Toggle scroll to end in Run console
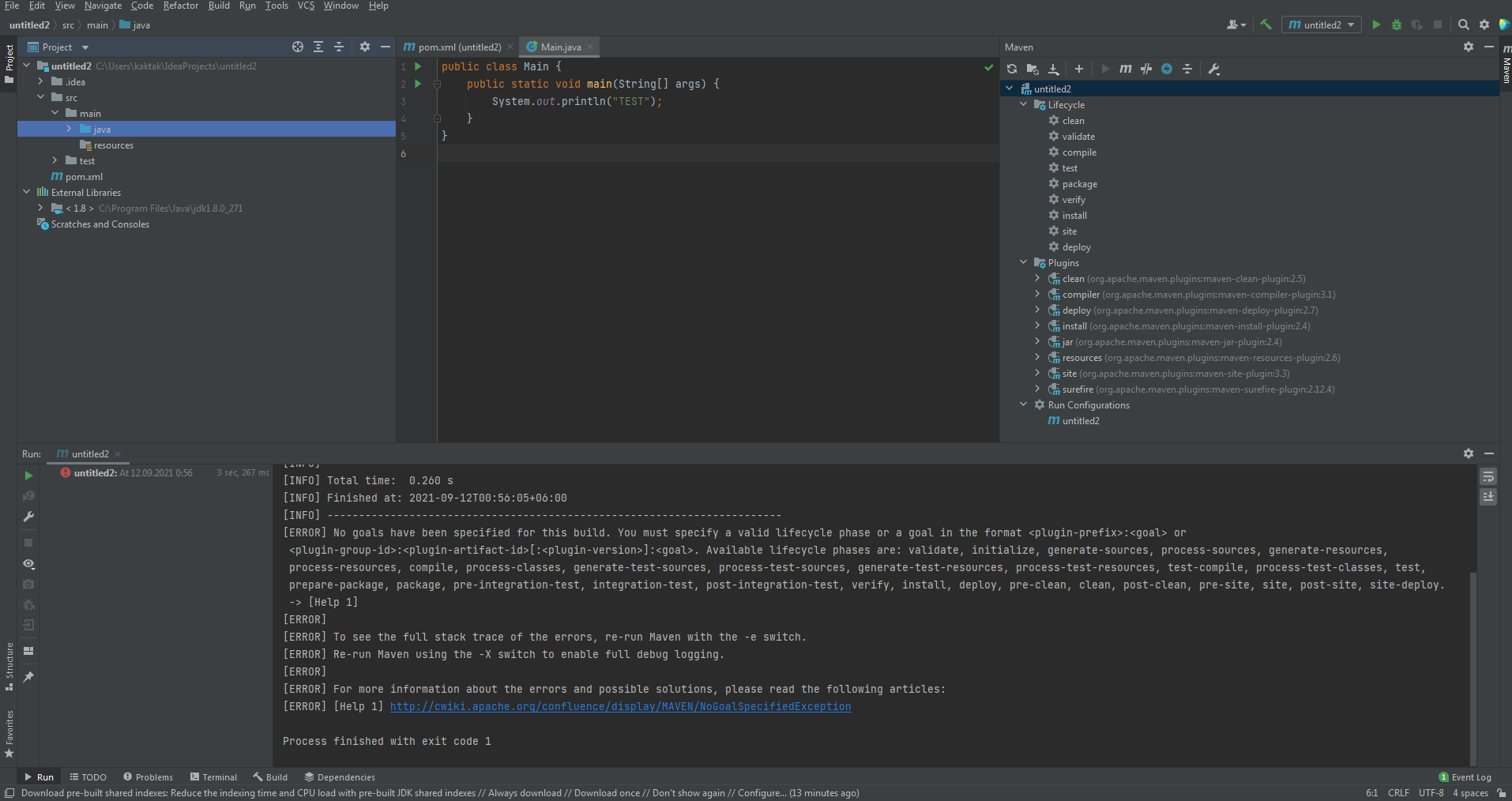Viewport: 1512px width, 801px height. pyautogui.click(x=1488, y=497)
